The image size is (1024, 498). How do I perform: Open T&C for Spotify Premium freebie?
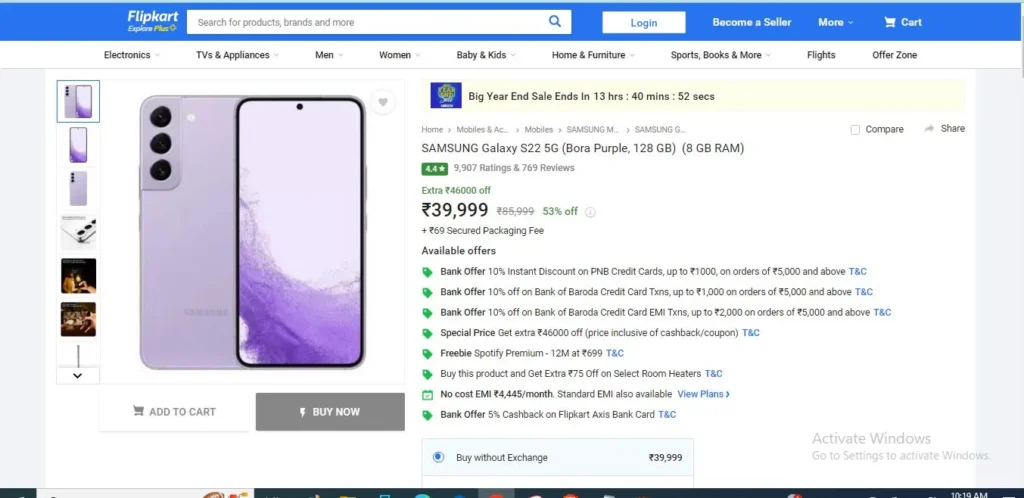615,353
